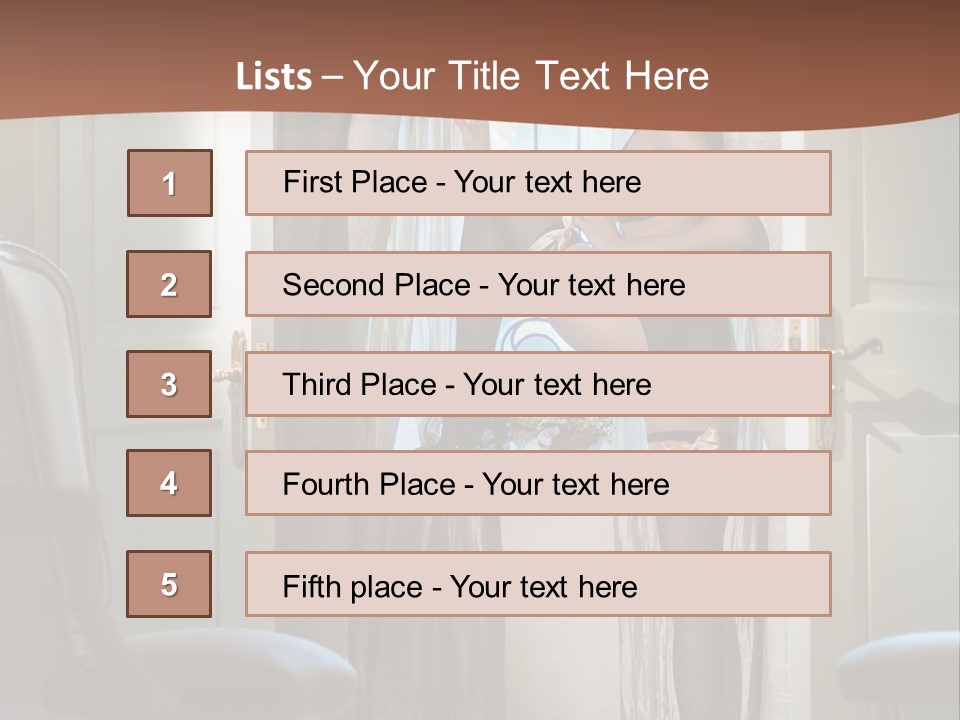Click the window behind the header wave

pos(560,135)
